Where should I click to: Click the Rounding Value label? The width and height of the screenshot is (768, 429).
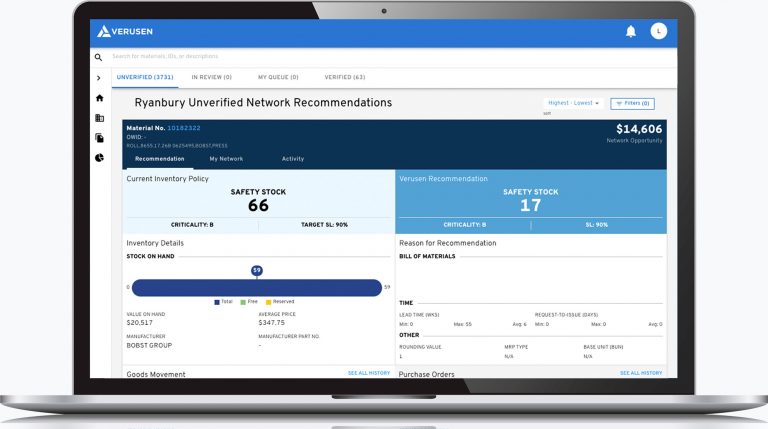pyautogui.click(x=420, y=347)
